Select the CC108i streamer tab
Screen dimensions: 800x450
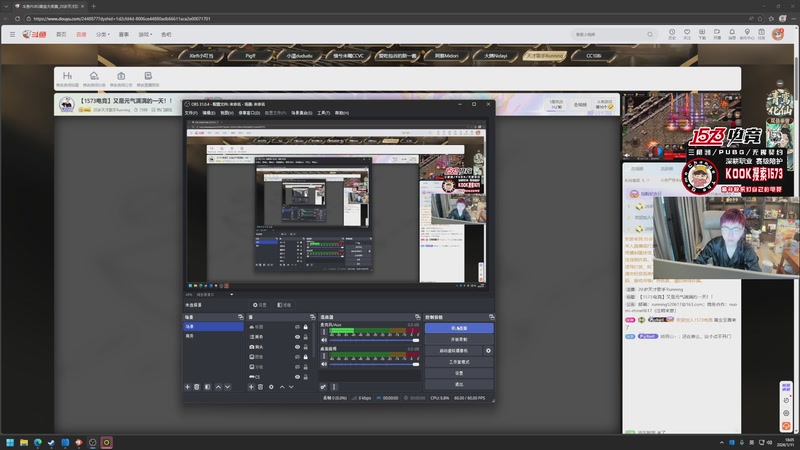coord(593,56)
